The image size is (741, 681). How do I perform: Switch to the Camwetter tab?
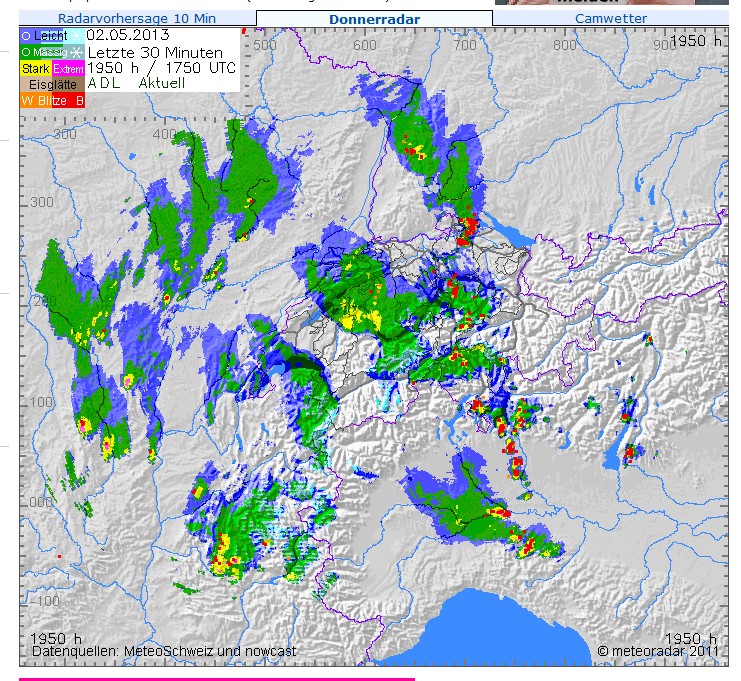[x=611, y=18]
